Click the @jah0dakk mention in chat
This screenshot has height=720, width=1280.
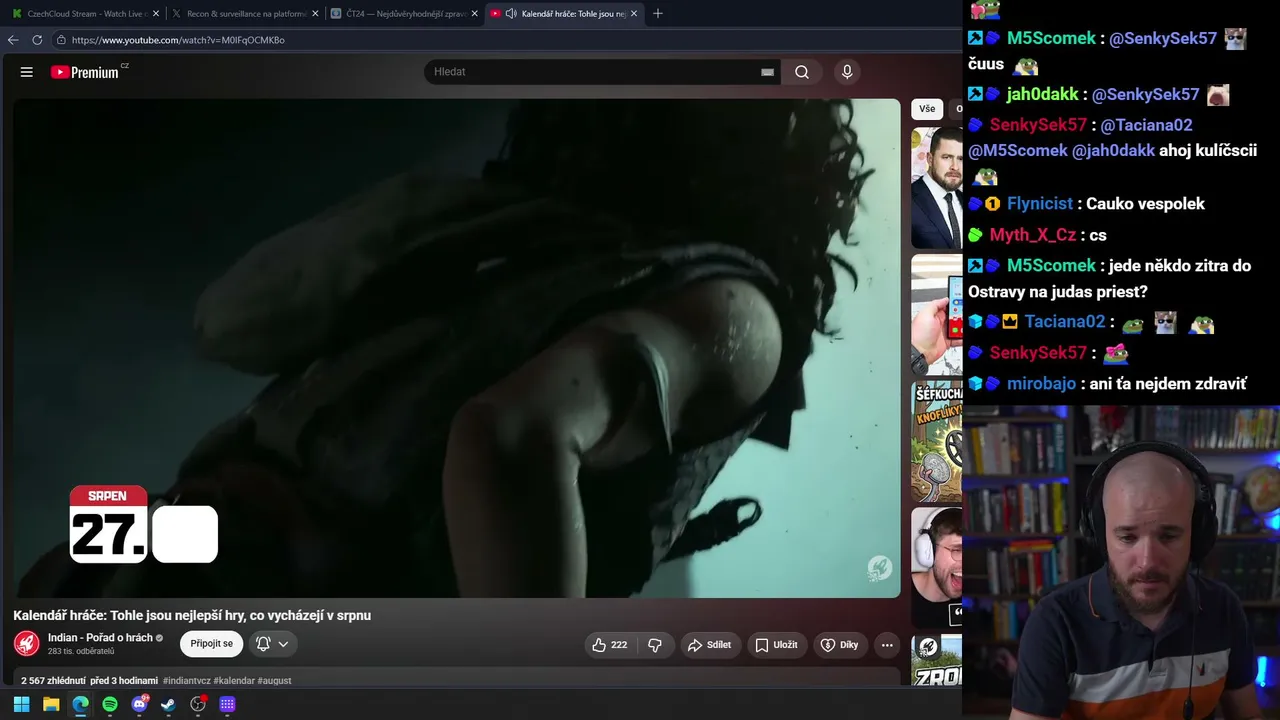[x=1113, y=151]
